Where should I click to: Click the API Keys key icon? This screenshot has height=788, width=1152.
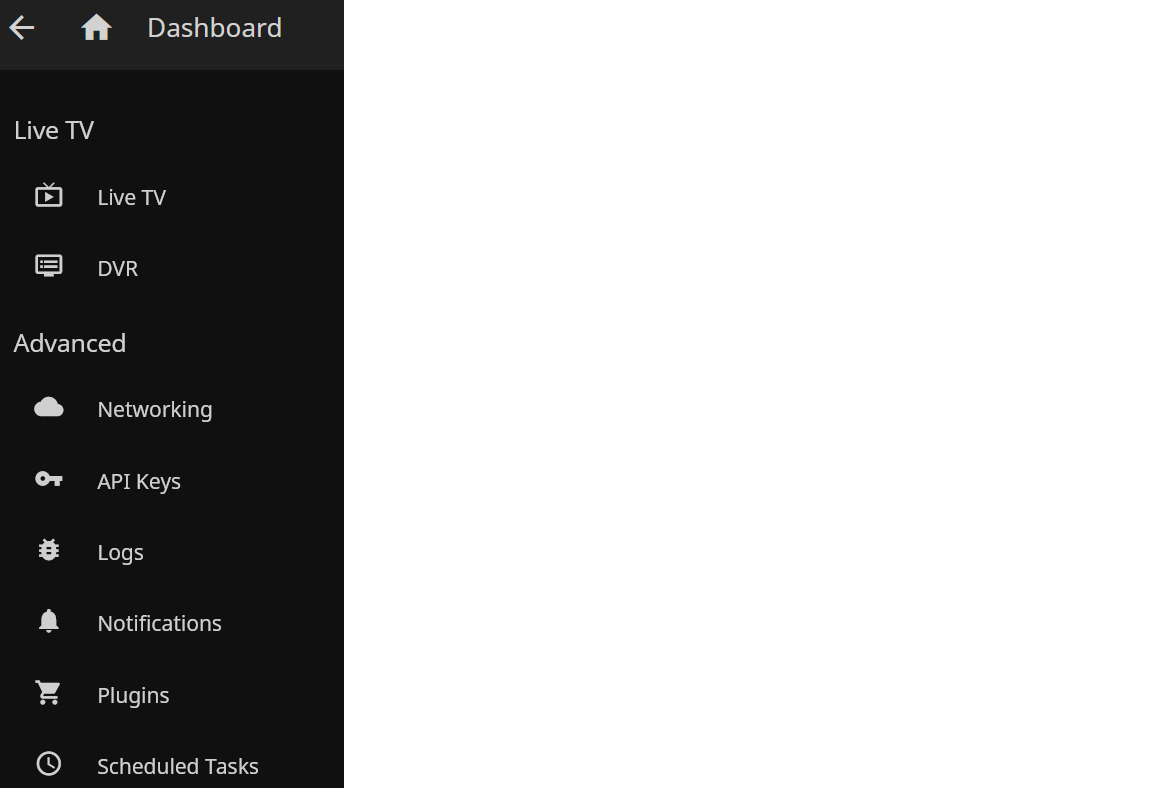[49, 480]
